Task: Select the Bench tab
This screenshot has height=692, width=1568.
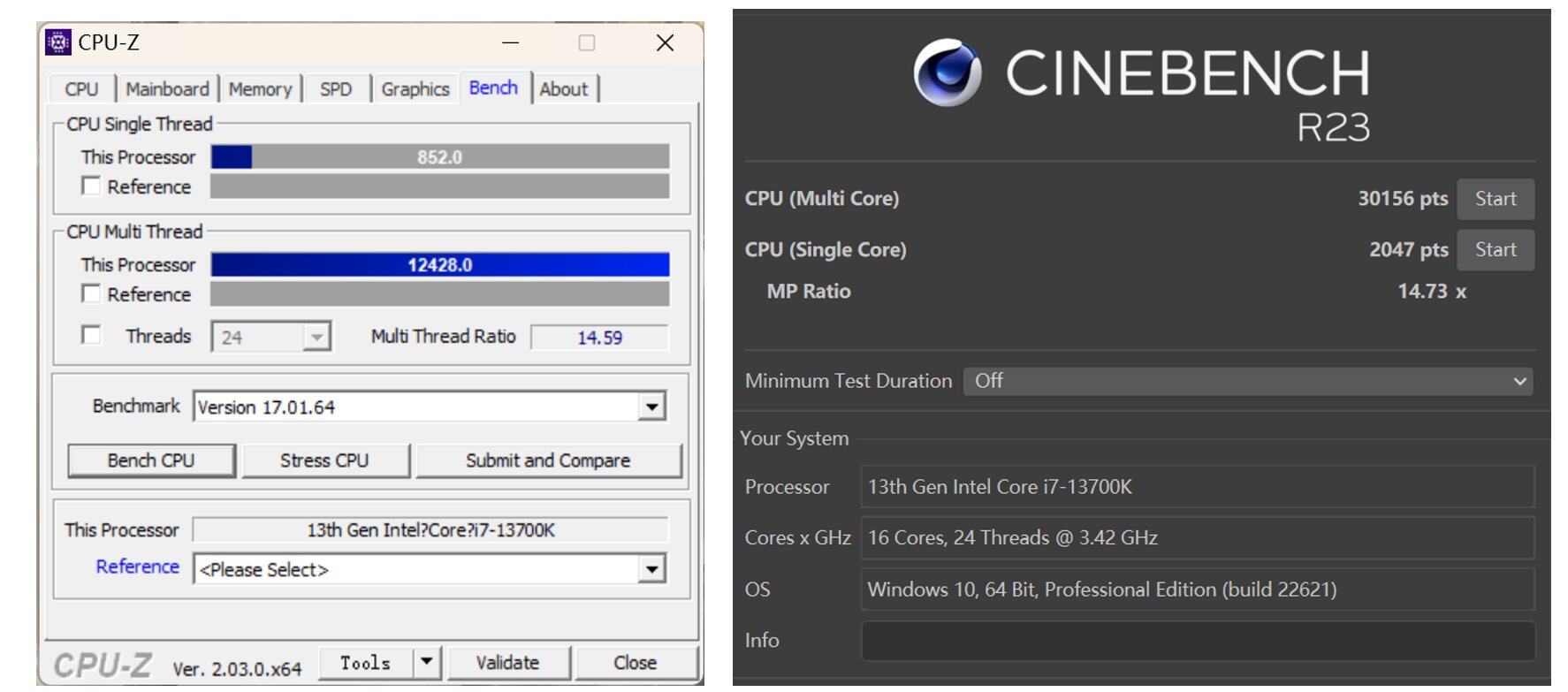Action: [x=493, y=87]
